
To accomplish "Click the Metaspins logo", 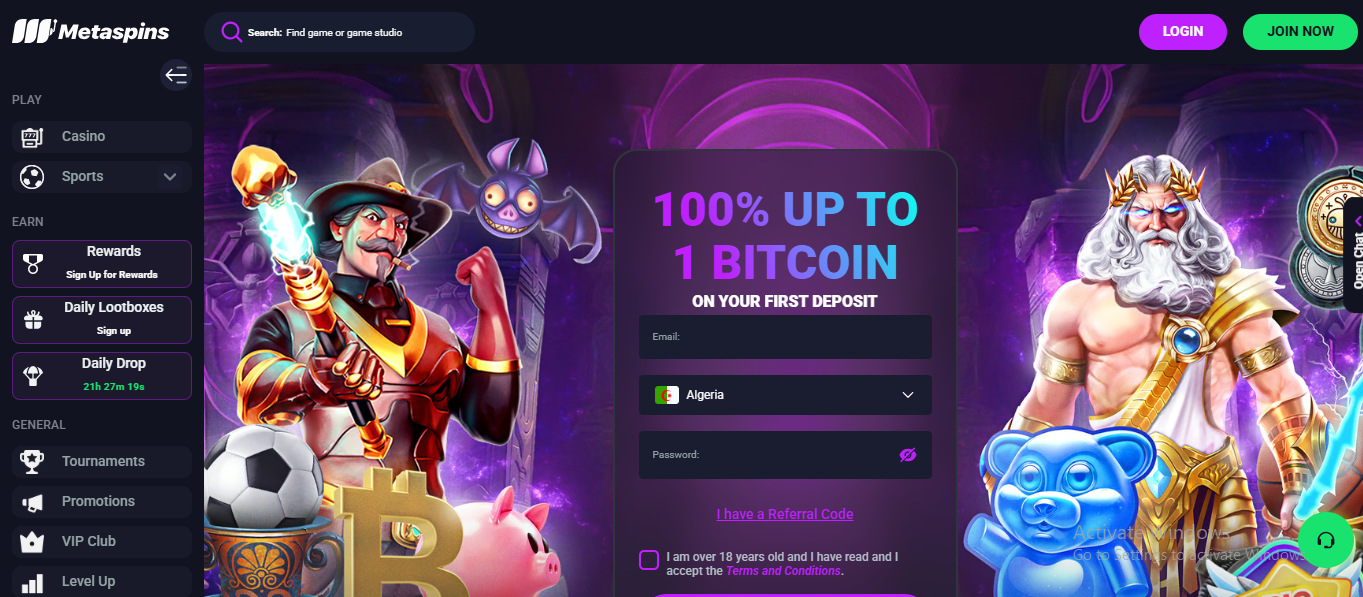I will (x=91, y=32).
